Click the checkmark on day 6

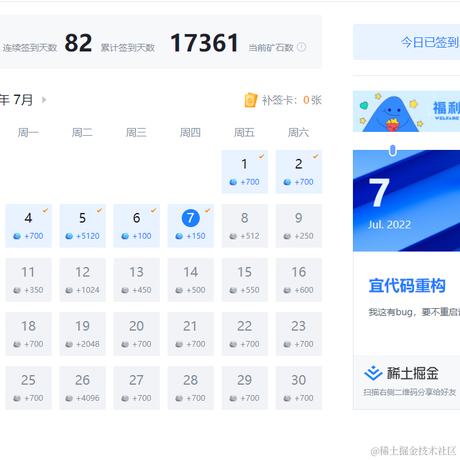(153, 210)
